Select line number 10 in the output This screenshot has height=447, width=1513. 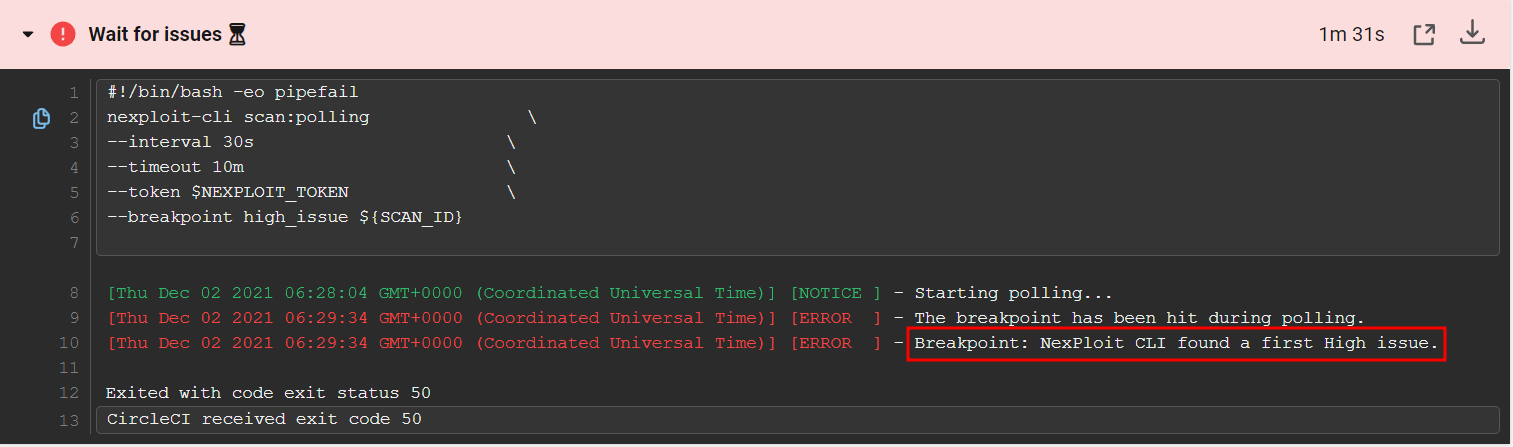coord(69,344)
